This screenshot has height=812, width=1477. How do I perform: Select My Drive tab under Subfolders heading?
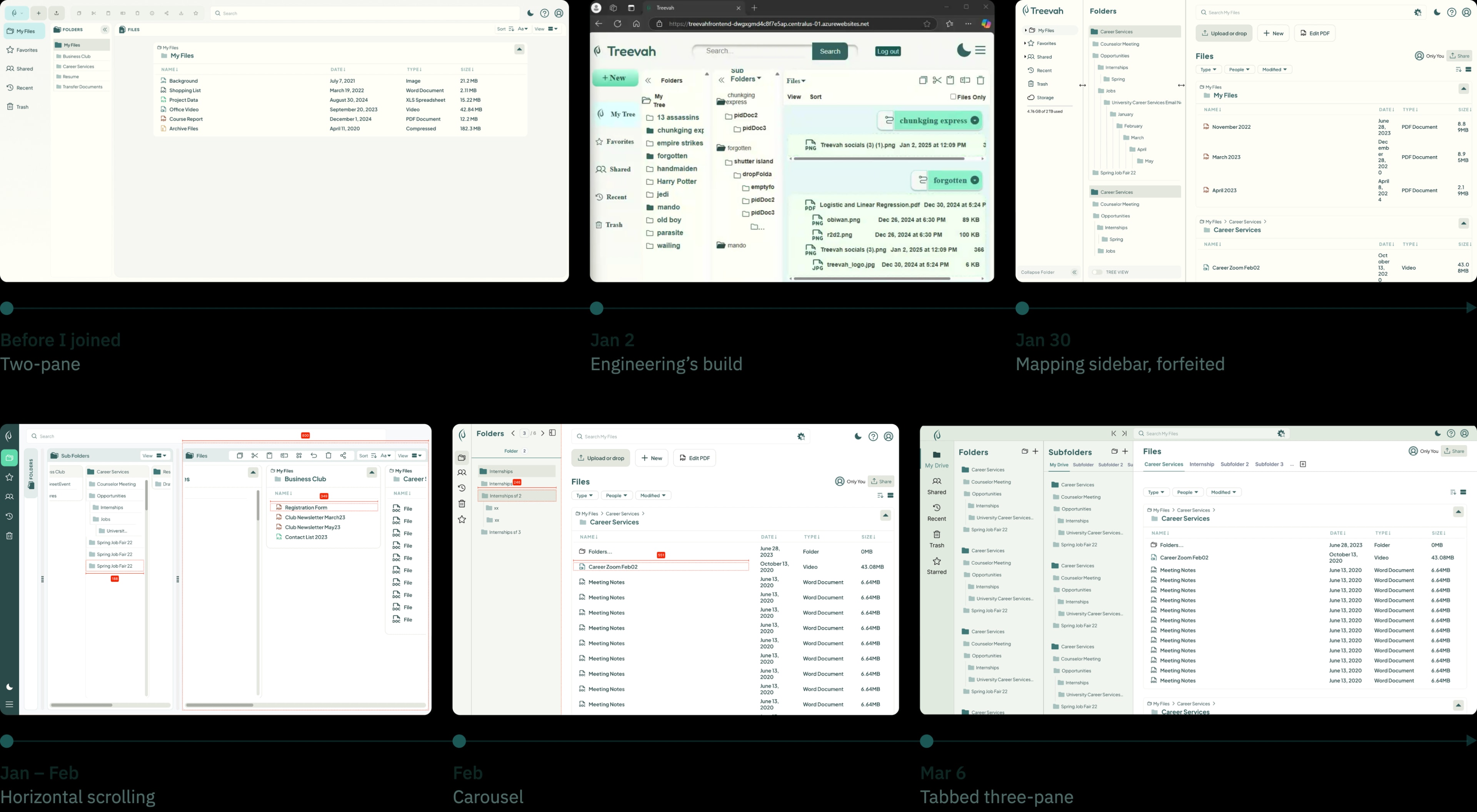click(1059, 465)
